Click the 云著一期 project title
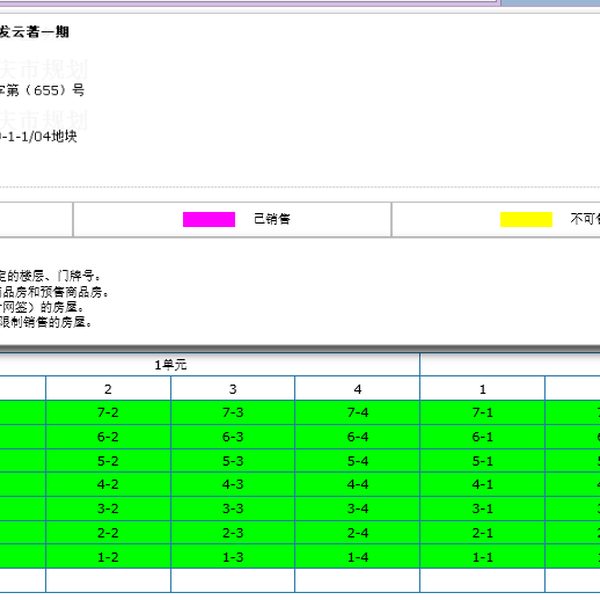The image size is (600, 600). 40,32
